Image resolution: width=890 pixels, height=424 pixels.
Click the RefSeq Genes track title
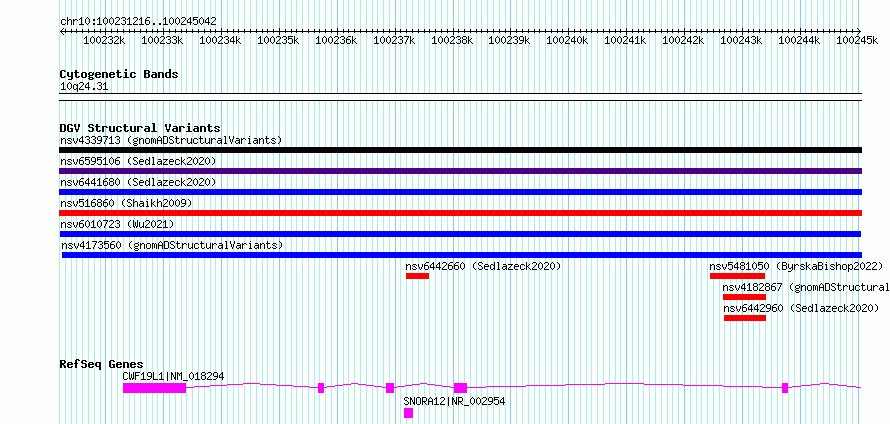pyautogui.click(x=102, y=364)
